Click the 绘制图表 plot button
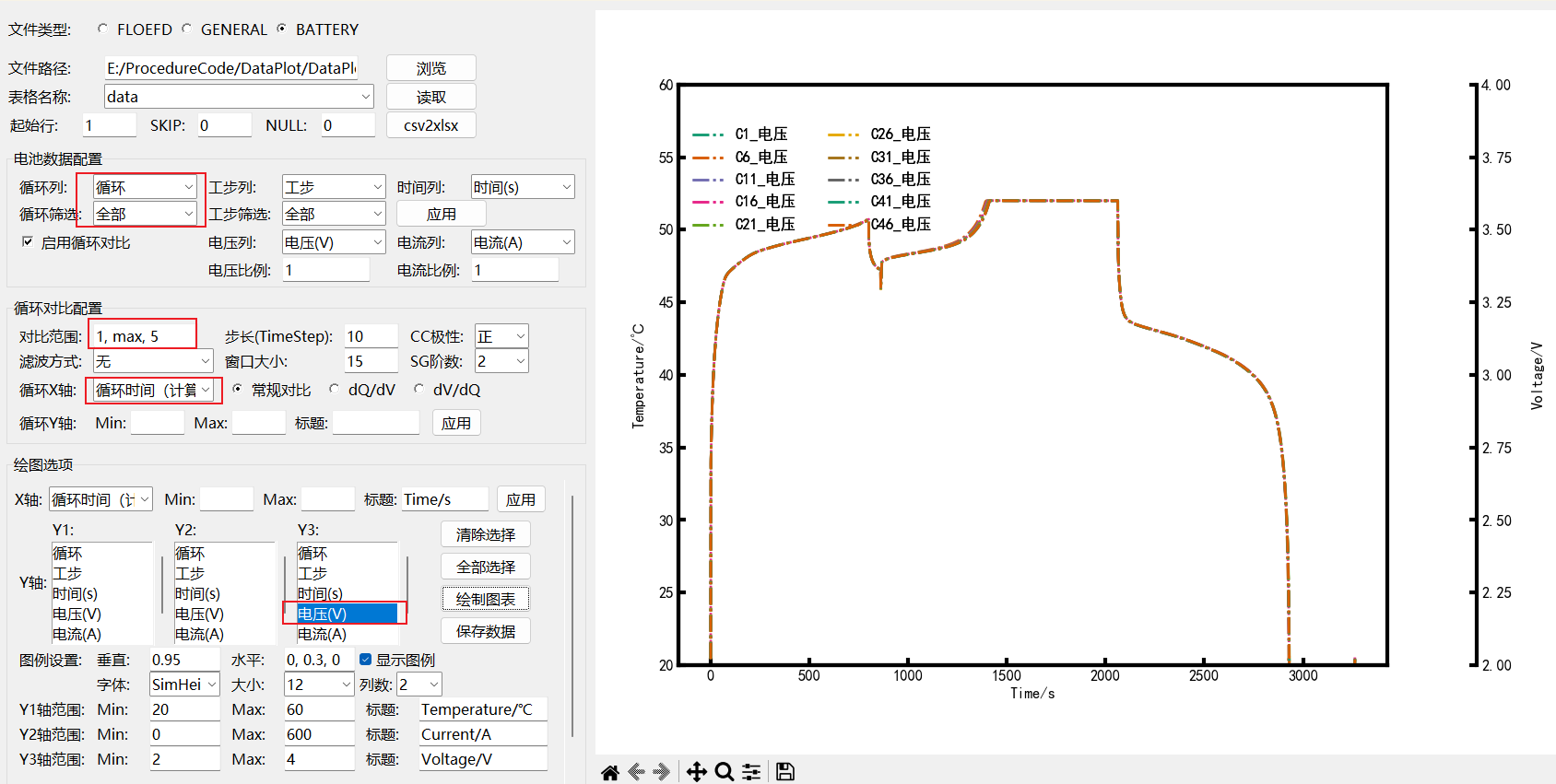This screenshot has width=1556, height=784. [486, 599]
